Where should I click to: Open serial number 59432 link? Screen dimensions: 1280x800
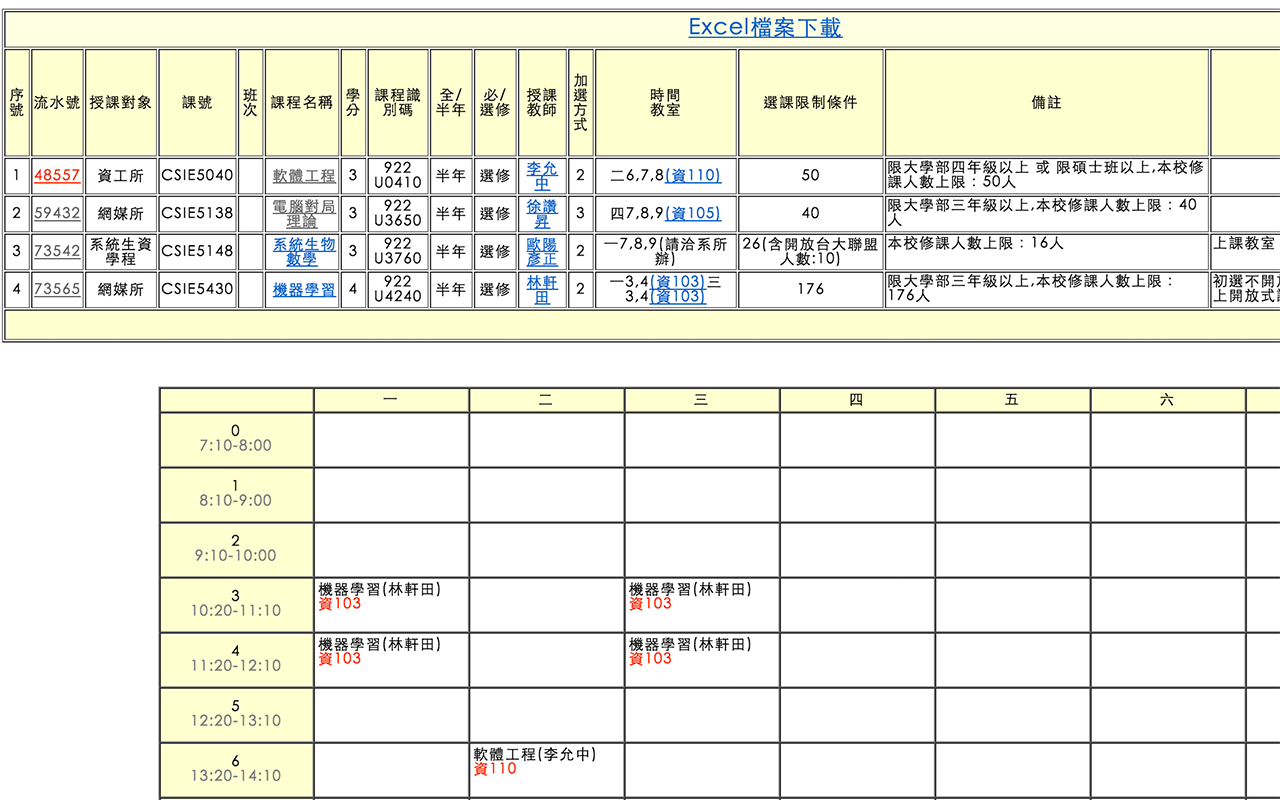point(57,213)
